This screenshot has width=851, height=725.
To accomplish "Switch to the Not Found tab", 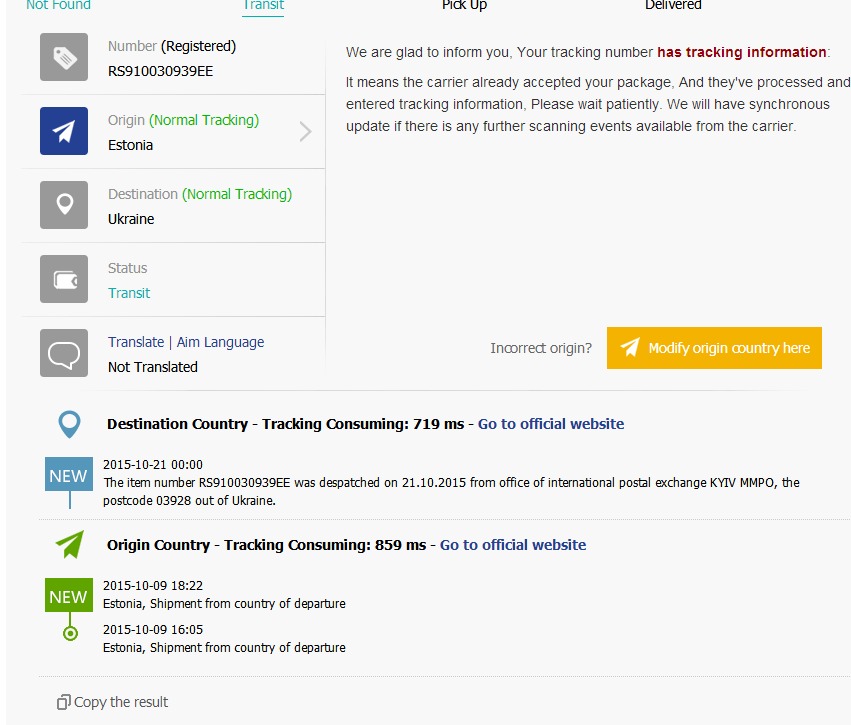I will (x=59, y=5).
